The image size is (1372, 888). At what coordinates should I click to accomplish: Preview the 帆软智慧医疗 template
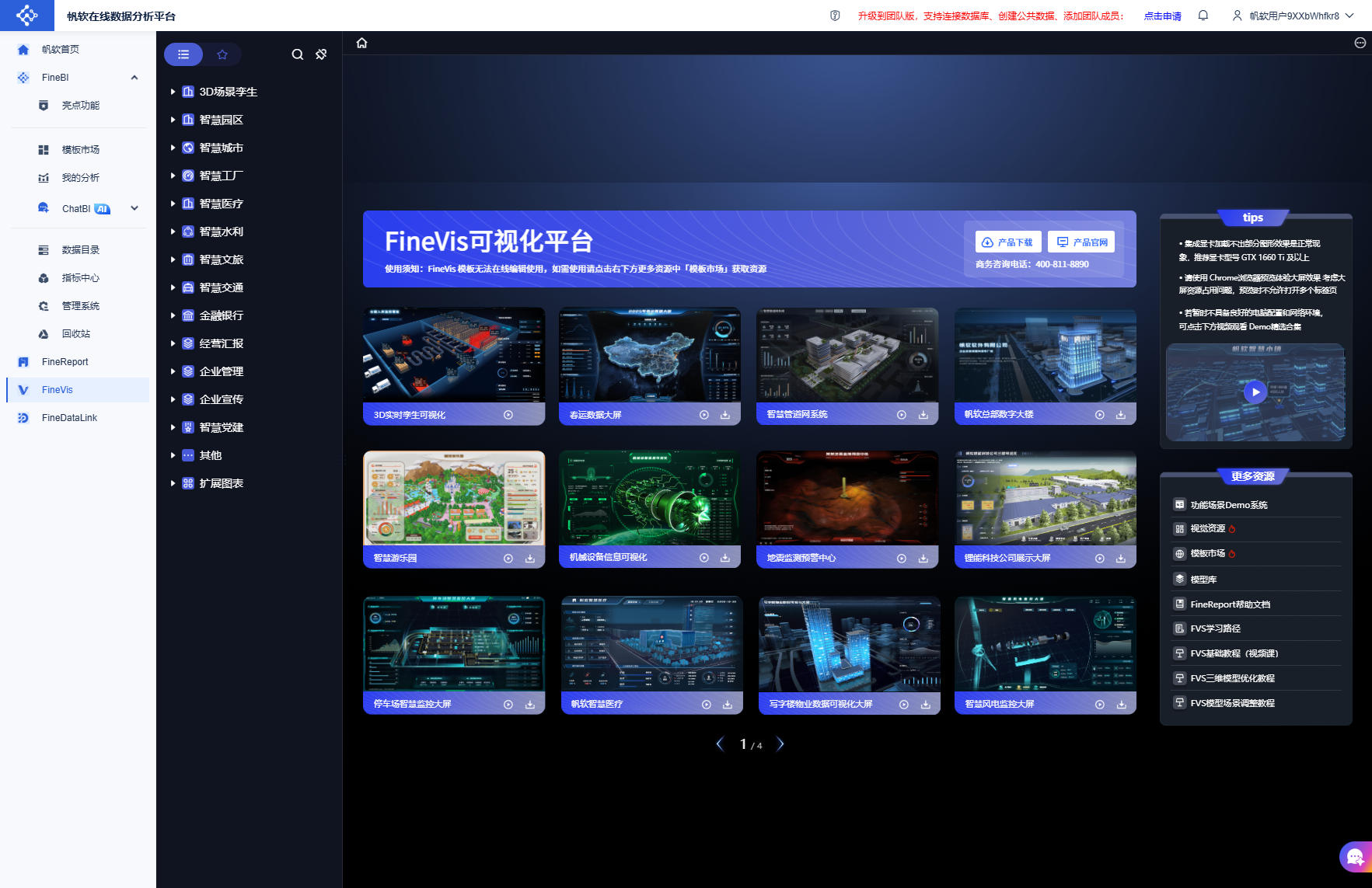[x=707, y=705]
